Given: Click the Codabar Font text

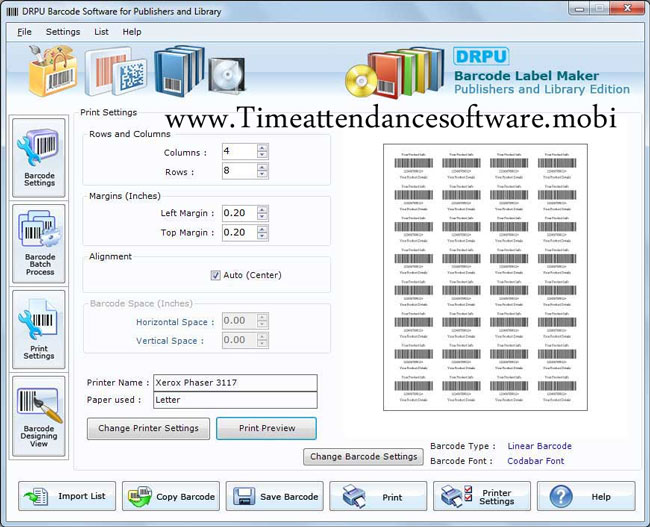Looking at the screenshot, I should click(536, 461).
